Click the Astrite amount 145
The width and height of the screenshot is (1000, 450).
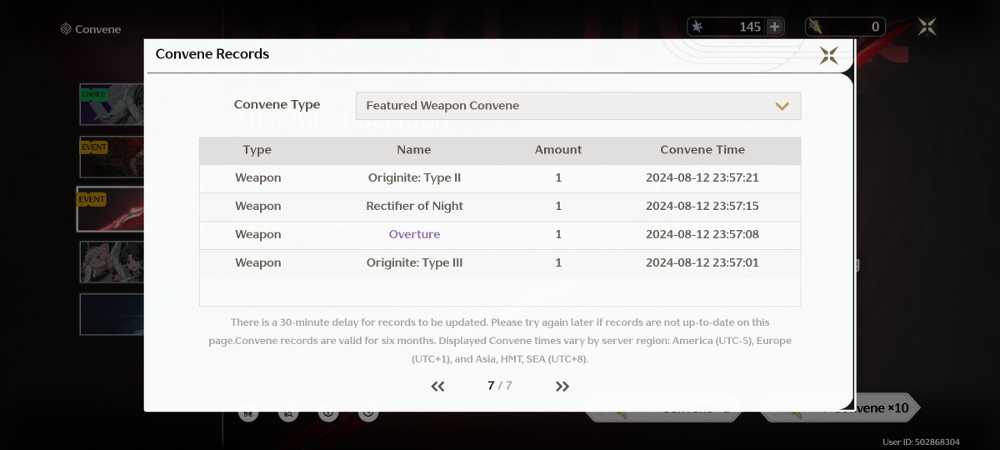750,27
